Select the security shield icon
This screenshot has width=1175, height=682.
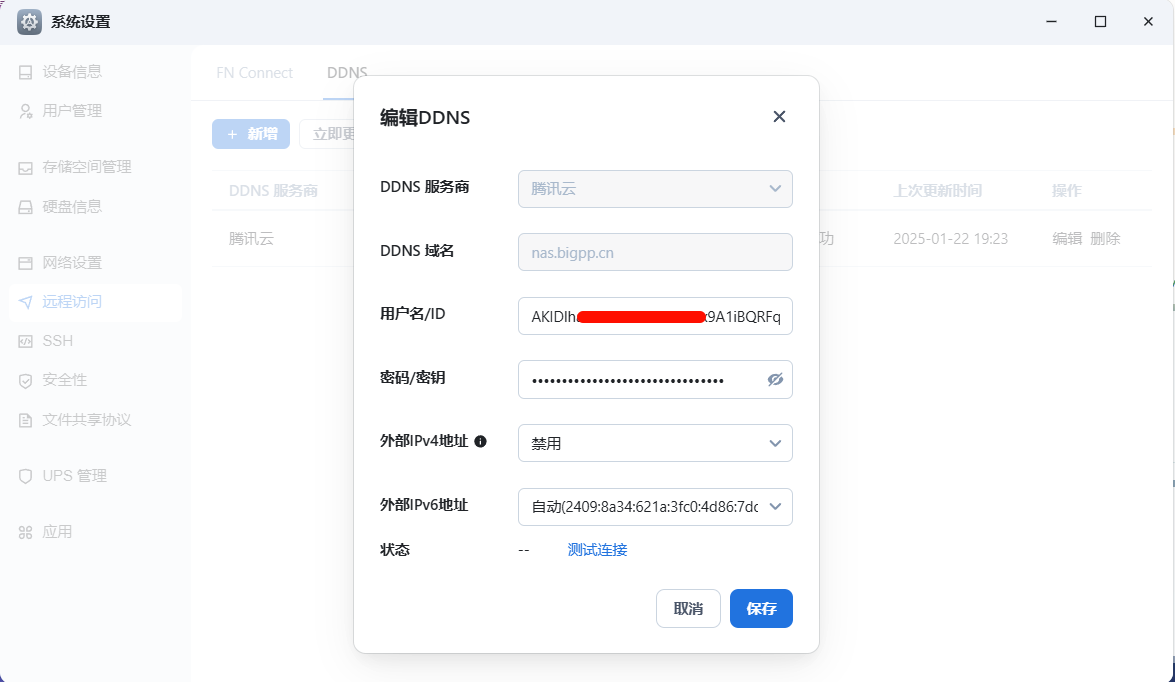[x=26, y=380]
